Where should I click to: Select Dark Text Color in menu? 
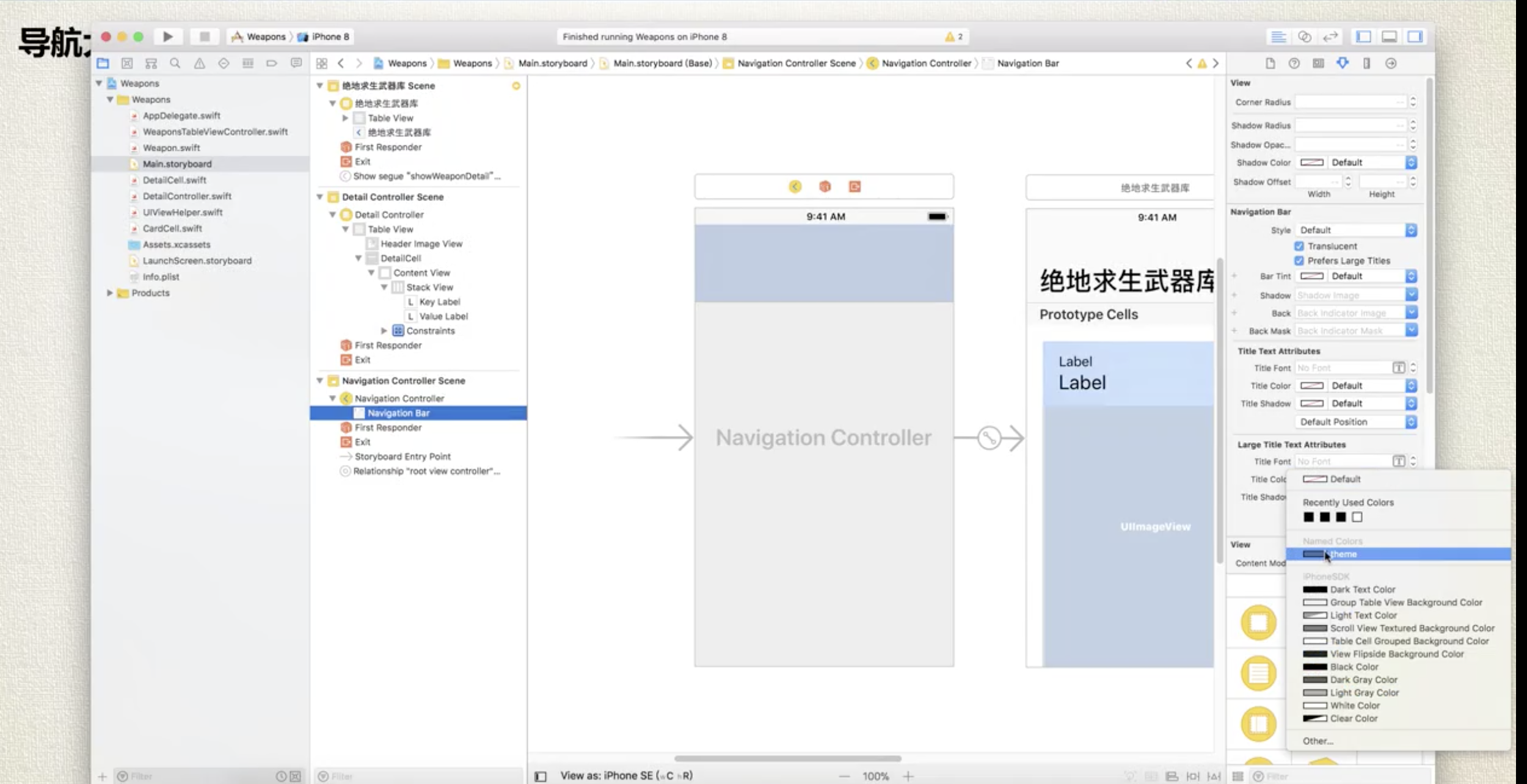click(x=1399, y=589)
